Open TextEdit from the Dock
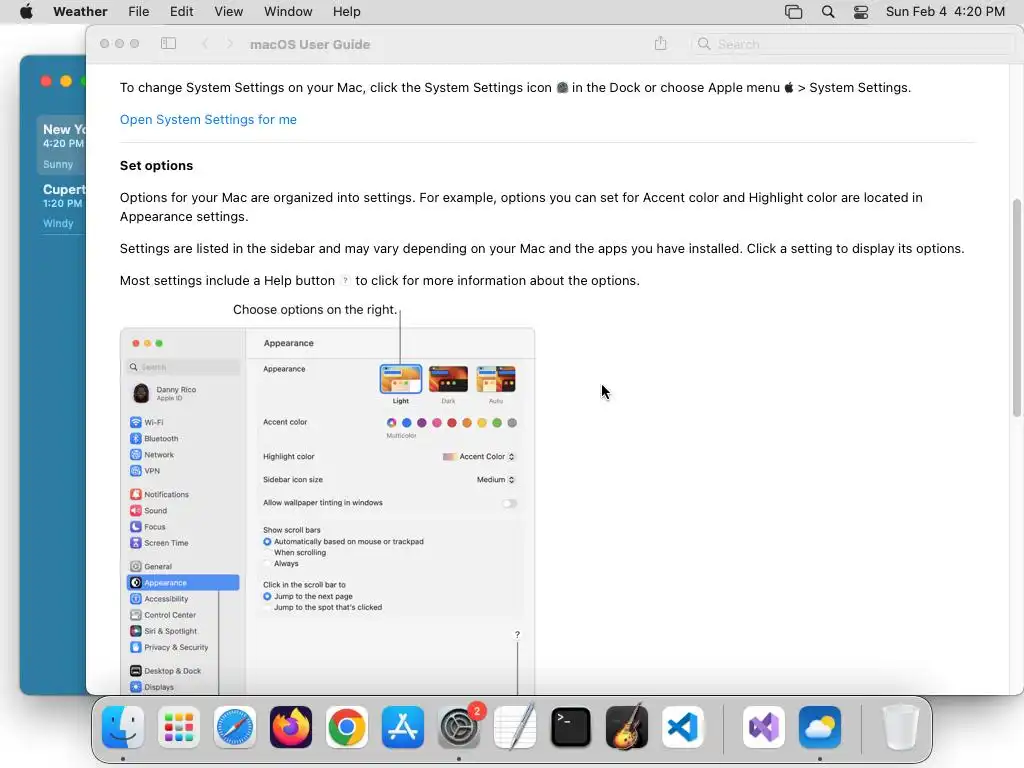This screenshot has height=768, width=1024. [515, 727]
